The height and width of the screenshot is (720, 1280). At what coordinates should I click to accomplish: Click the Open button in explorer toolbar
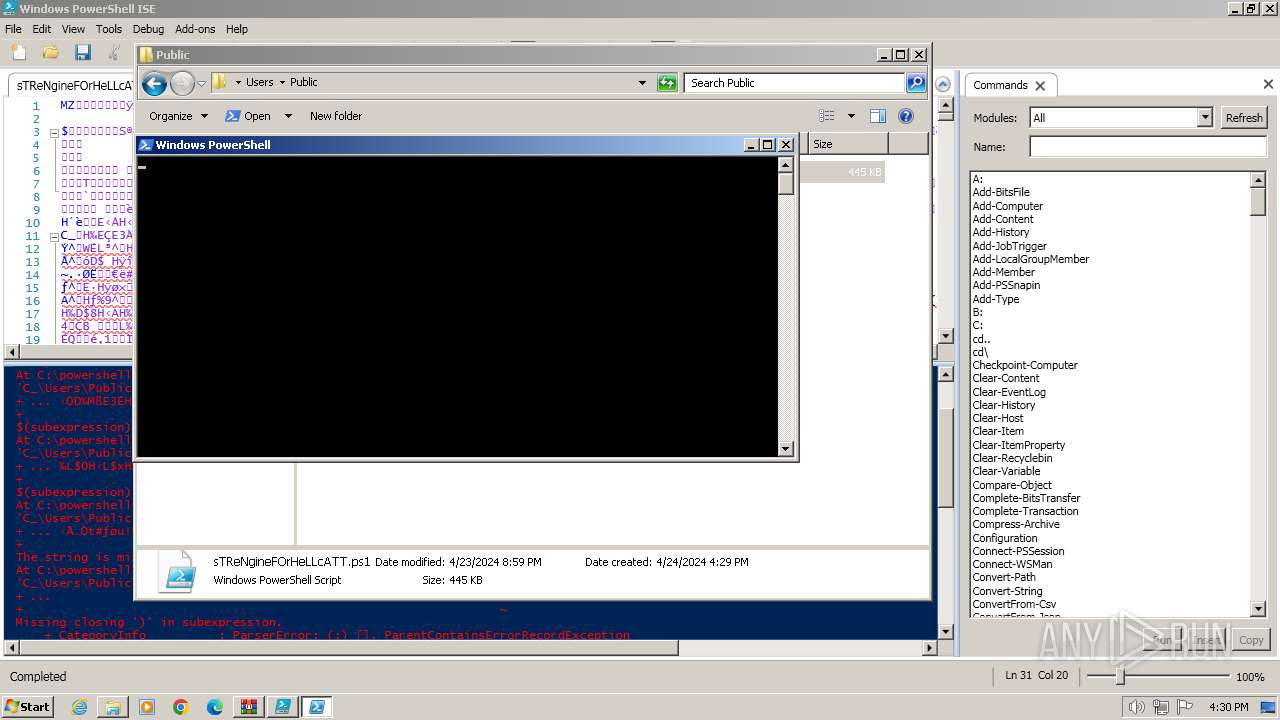point(248,116)
